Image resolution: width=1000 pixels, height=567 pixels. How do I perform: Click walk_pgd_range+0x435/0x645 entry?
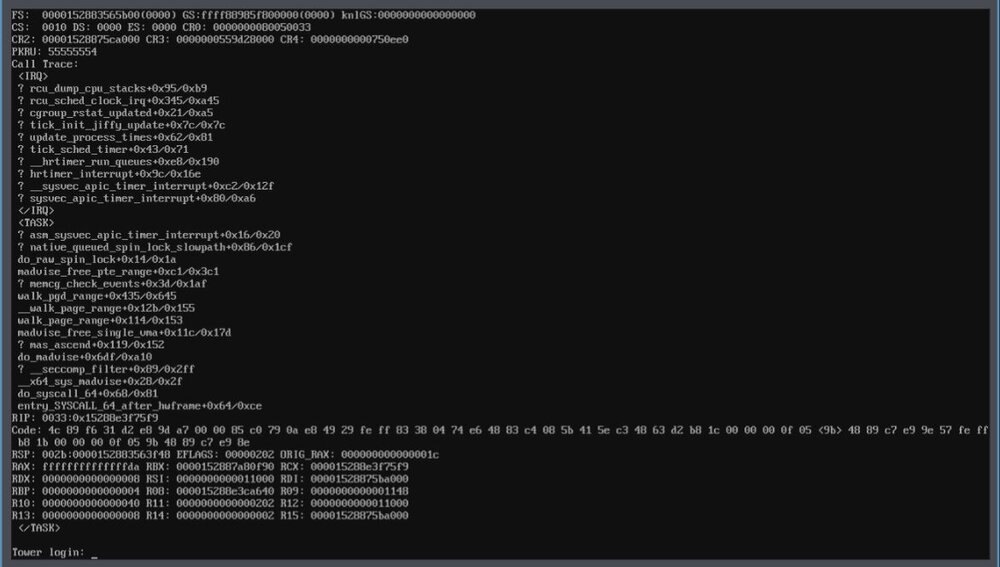pyautogui.click(x=97, y=296)
